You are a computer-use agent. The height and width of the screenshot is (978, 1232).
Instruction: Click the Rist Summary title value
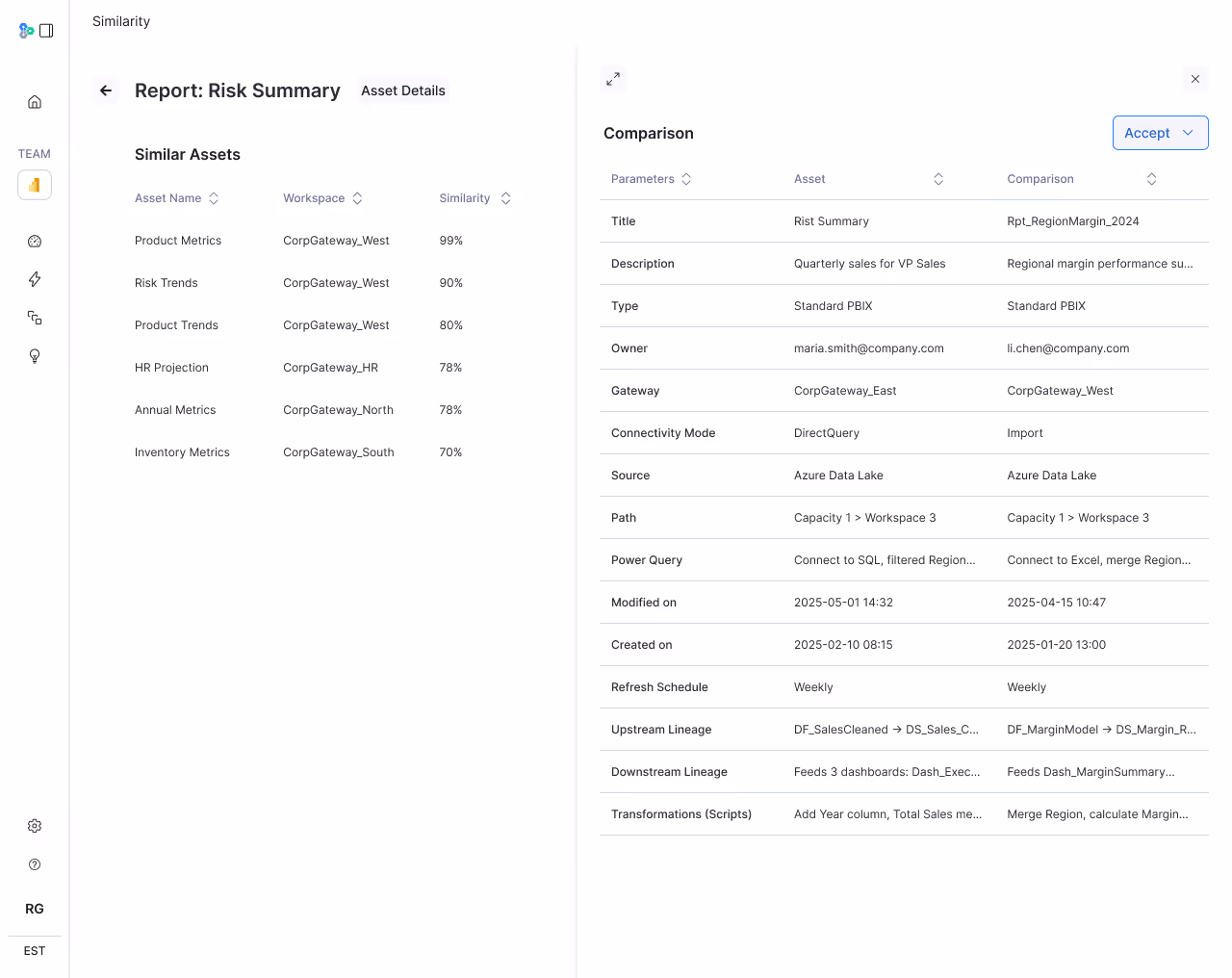point(832,221)
